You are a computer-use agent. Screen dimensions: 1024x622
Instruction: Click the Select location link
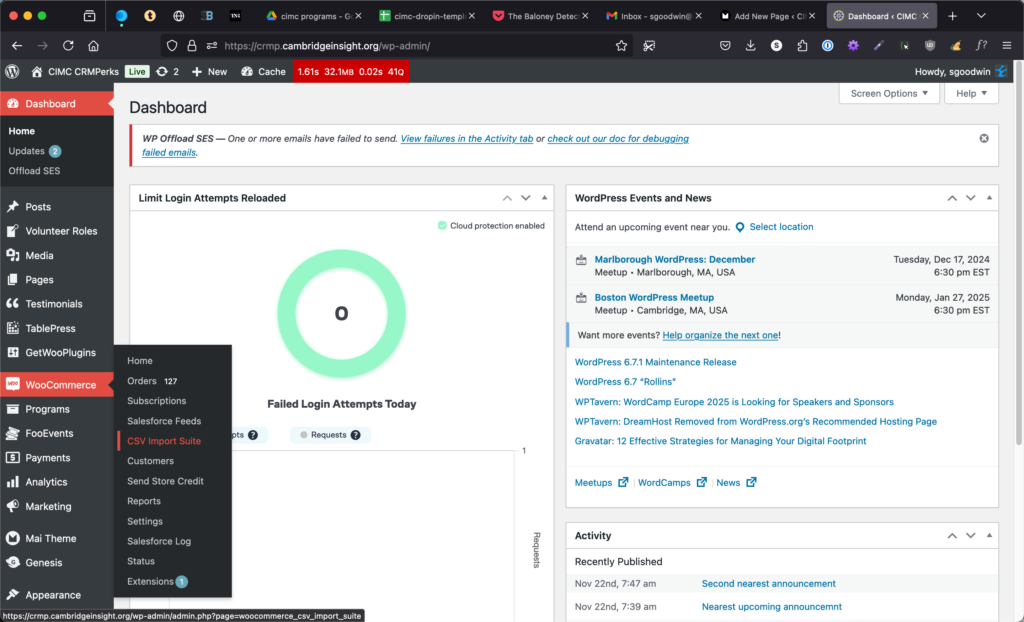(780, 227)
